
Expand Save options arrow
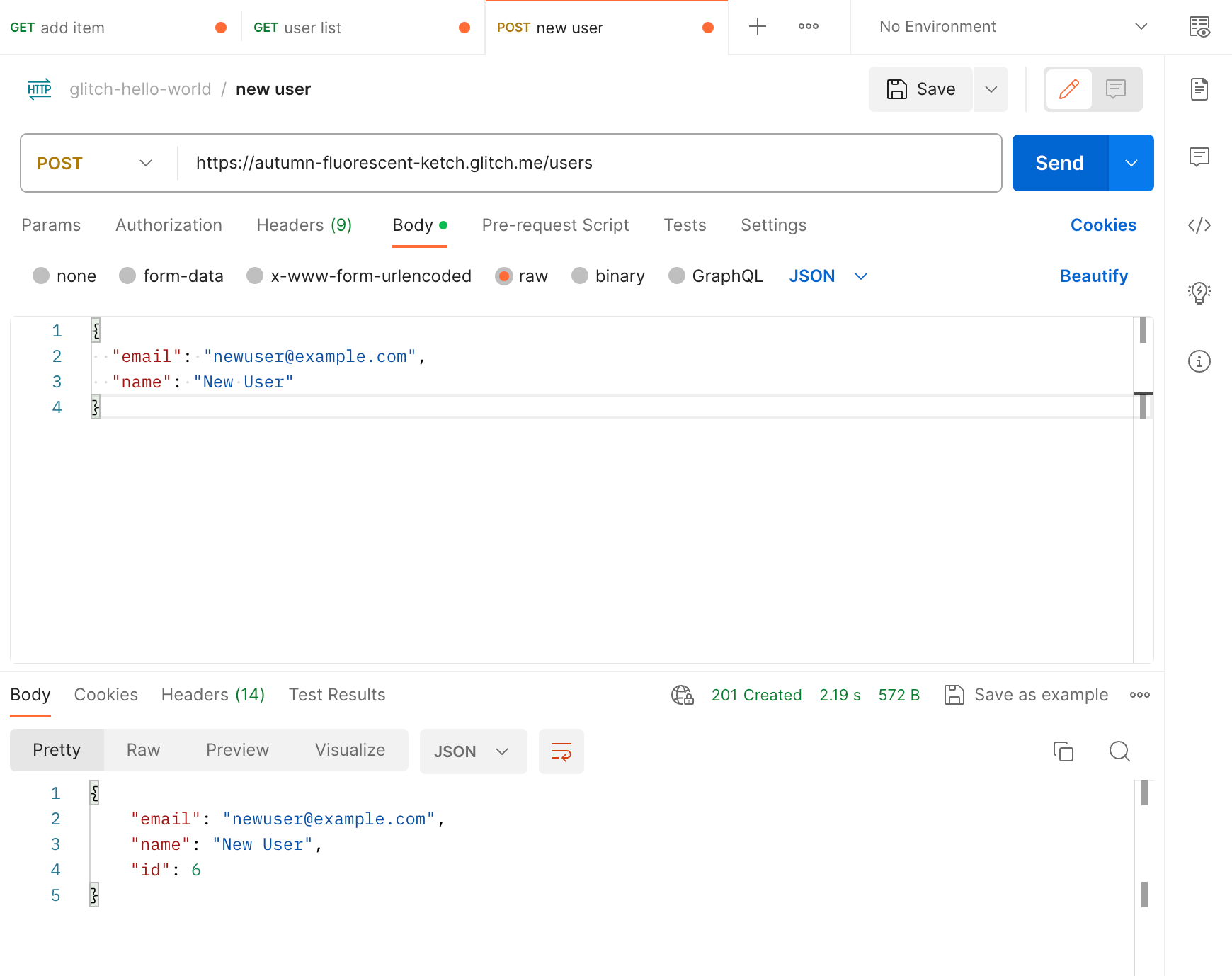click(x=991, y=89)
